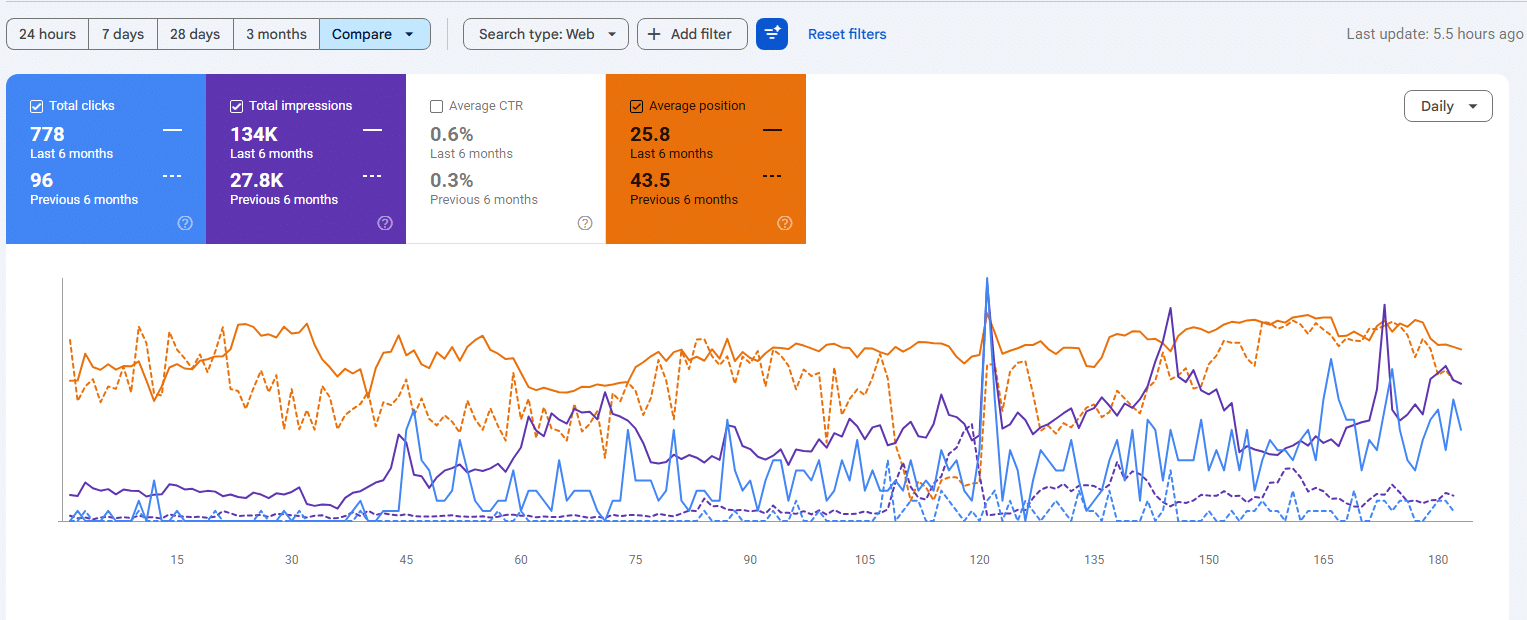
Task: Click the sparkle filter icon button
Action: click(x=772, y=34)
